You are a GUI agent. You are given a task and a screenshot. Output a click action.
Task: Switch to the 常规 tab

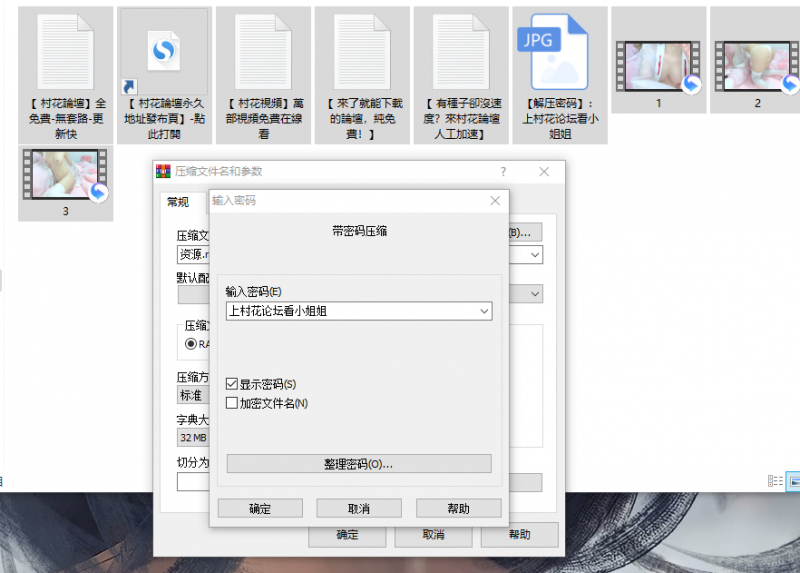point(178,202)
